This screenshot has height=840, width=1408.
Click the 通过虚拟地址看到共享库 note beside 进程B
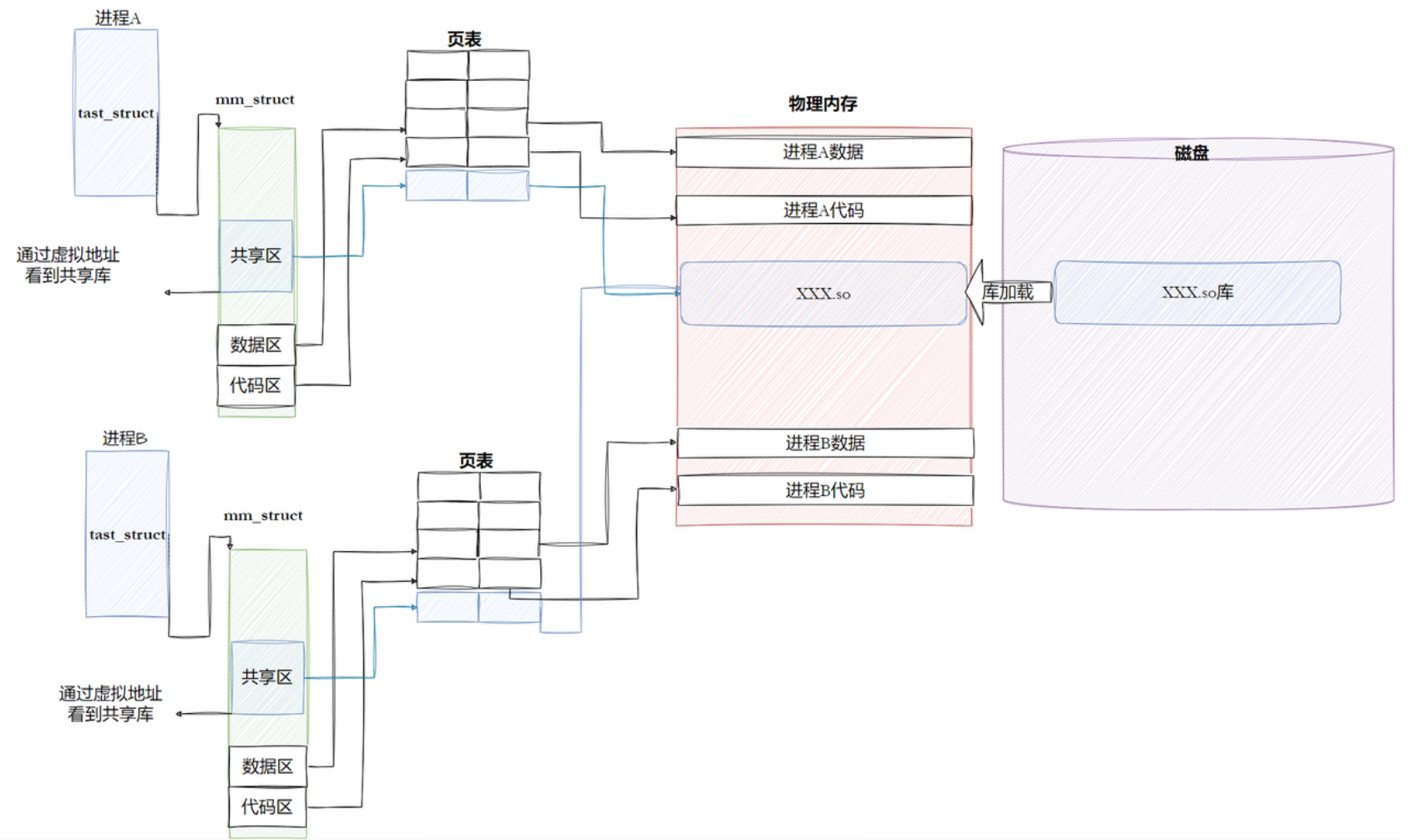110,703
